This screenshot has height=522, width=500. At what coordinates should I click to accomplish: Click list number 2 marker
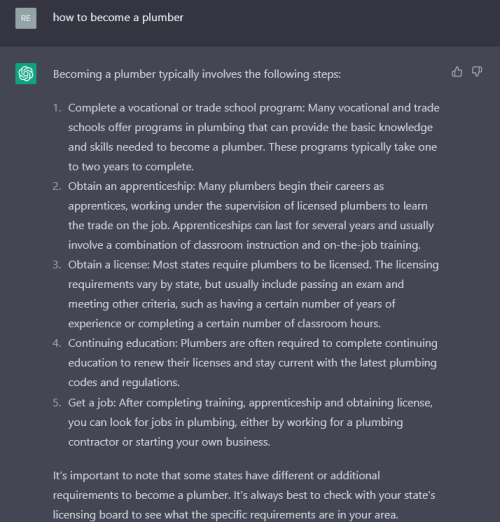57,186
